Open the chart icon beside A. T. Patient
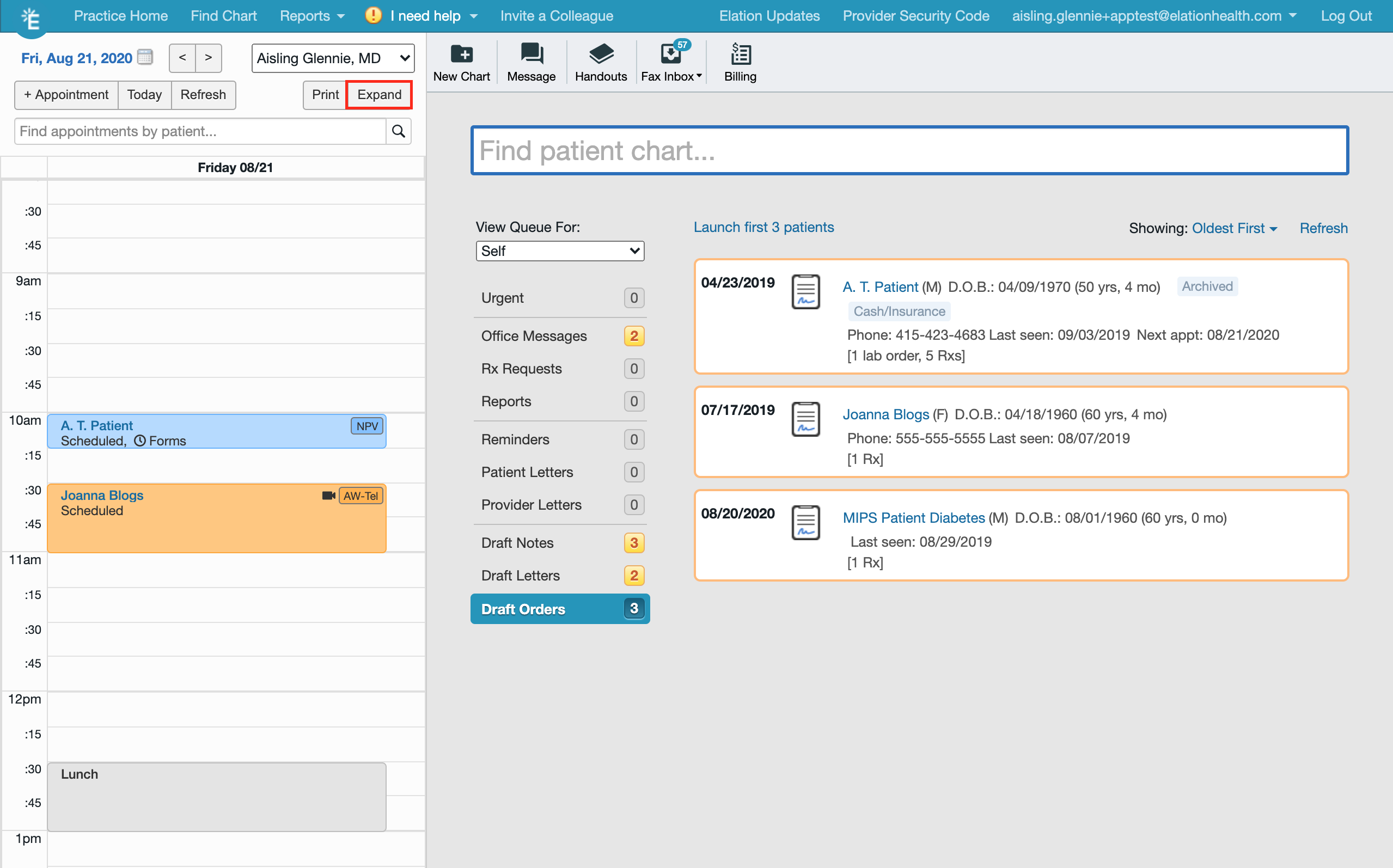Screen dimensions: 1393x868 (805, 292)
